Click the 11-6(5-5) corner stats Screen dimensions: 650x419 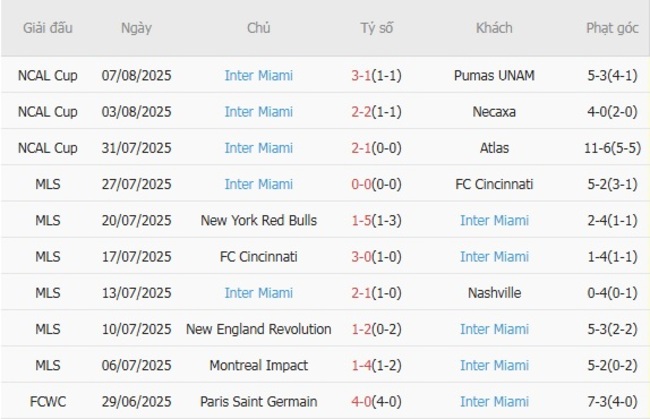612,148
